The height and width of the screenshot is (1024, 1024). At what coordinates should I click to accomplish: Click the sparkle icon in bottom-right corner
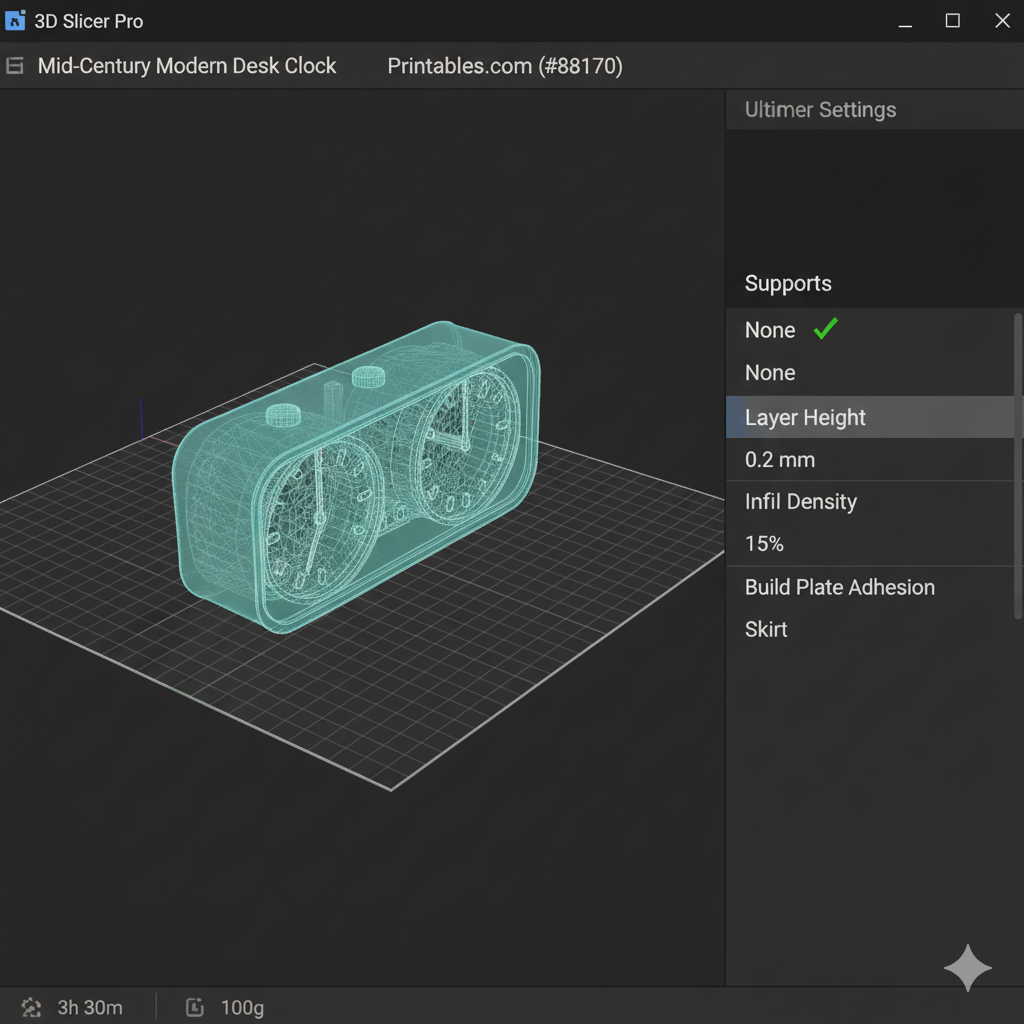point(967,967)
